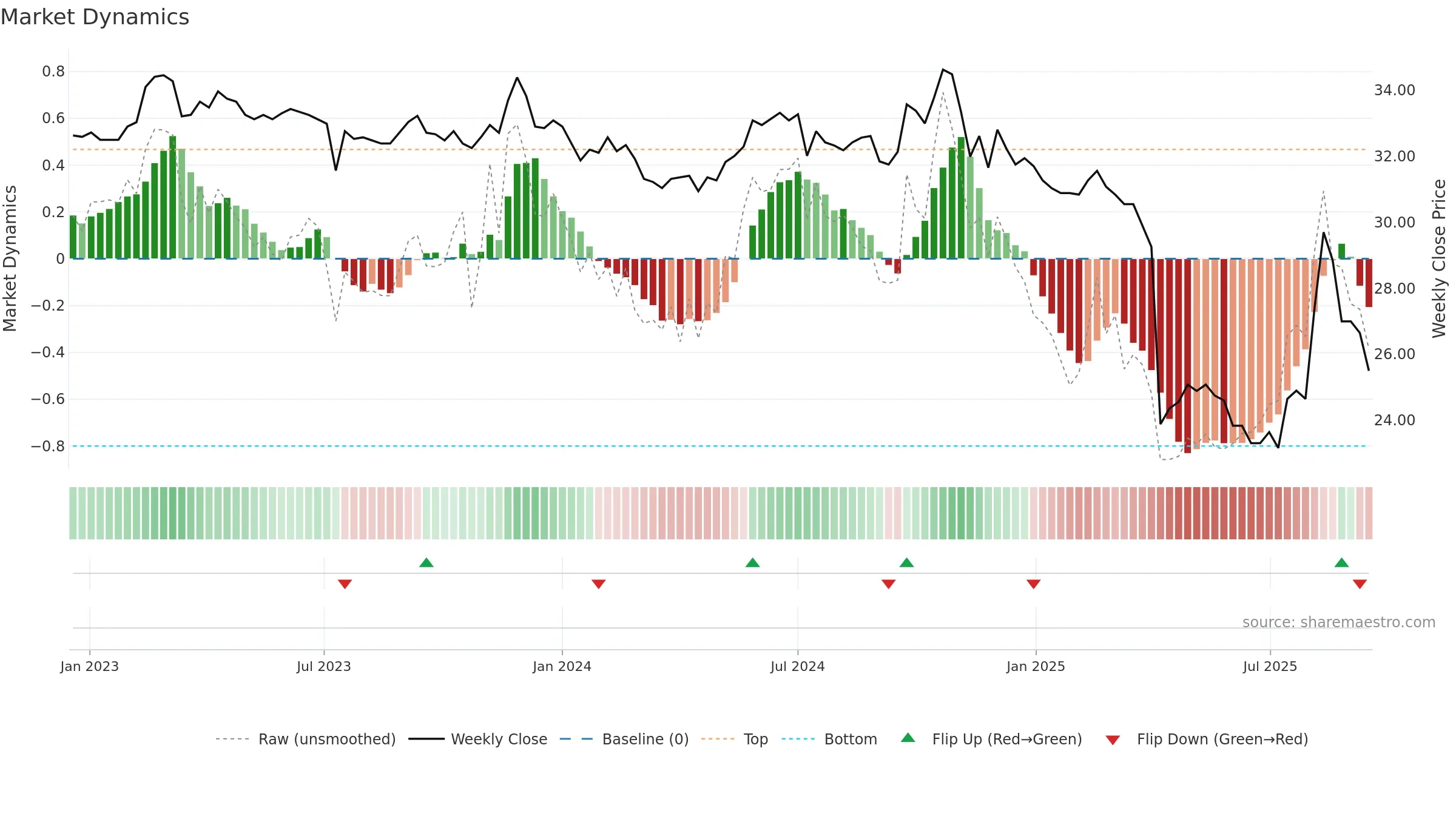Click the Market Dynamics chart title

95,17
